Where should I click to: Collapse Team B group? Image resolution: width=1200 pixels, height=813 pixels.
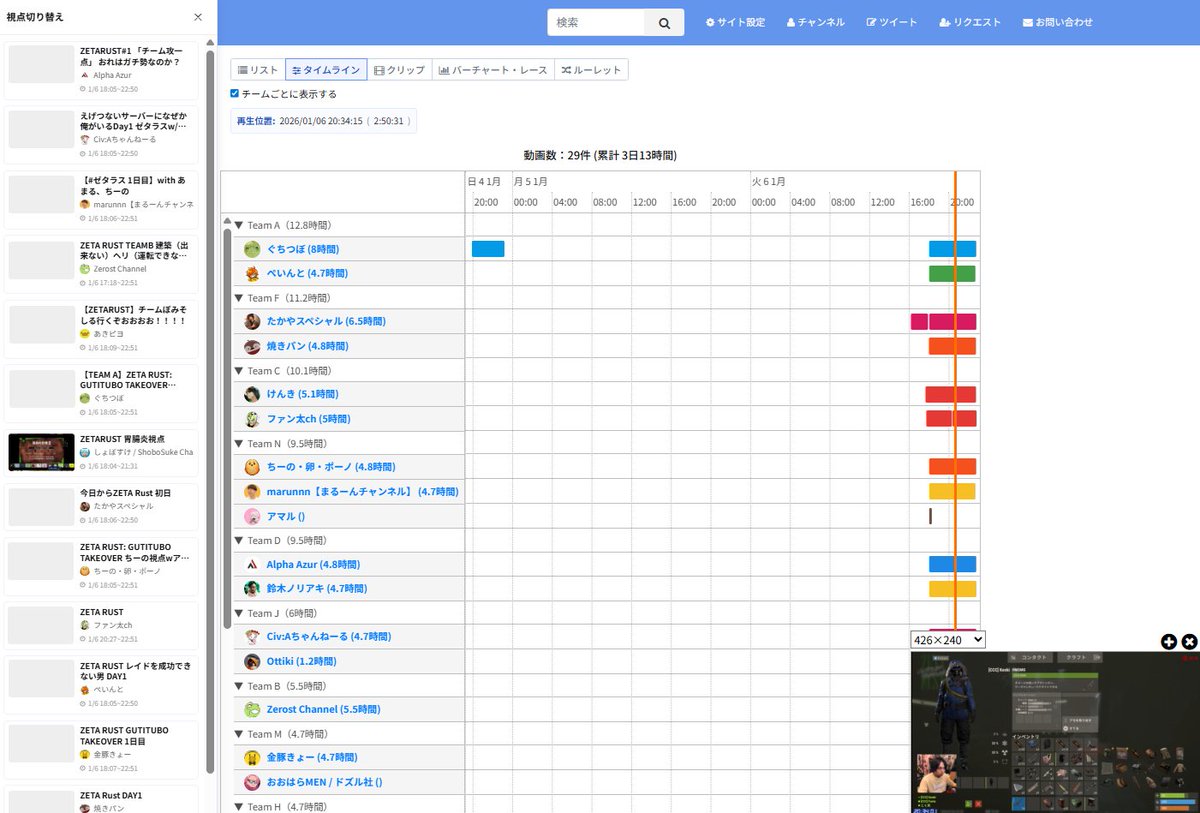coord(239,686)
